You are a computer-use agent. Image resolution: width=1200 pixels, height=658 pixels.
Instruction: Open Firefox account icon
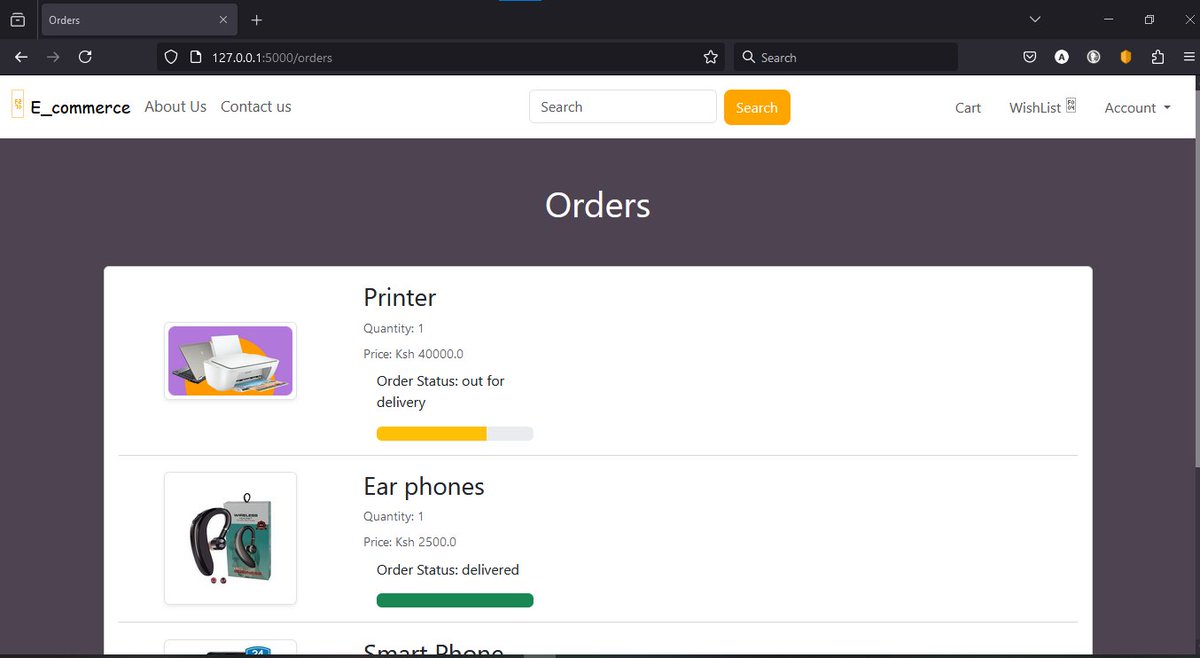(x=1062, y=57)
